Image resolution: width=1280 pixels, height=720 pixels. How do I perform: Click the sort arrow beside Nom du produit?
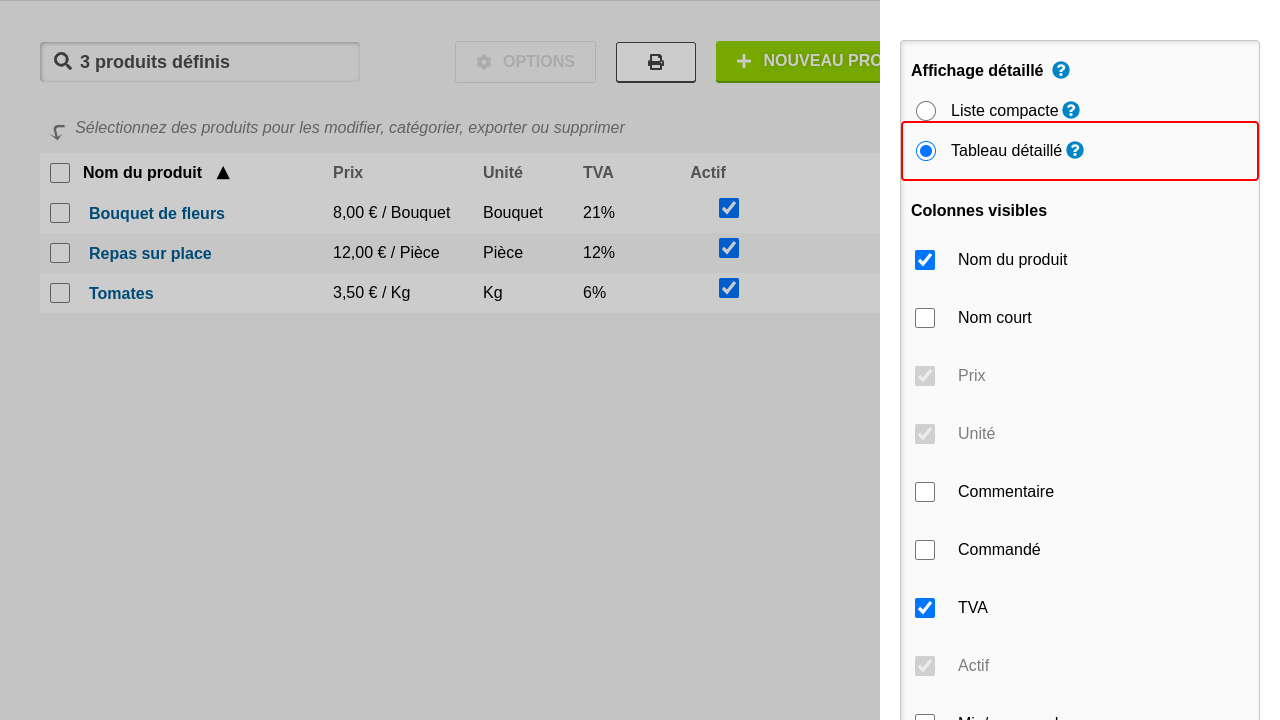click(x=223, y=173)
